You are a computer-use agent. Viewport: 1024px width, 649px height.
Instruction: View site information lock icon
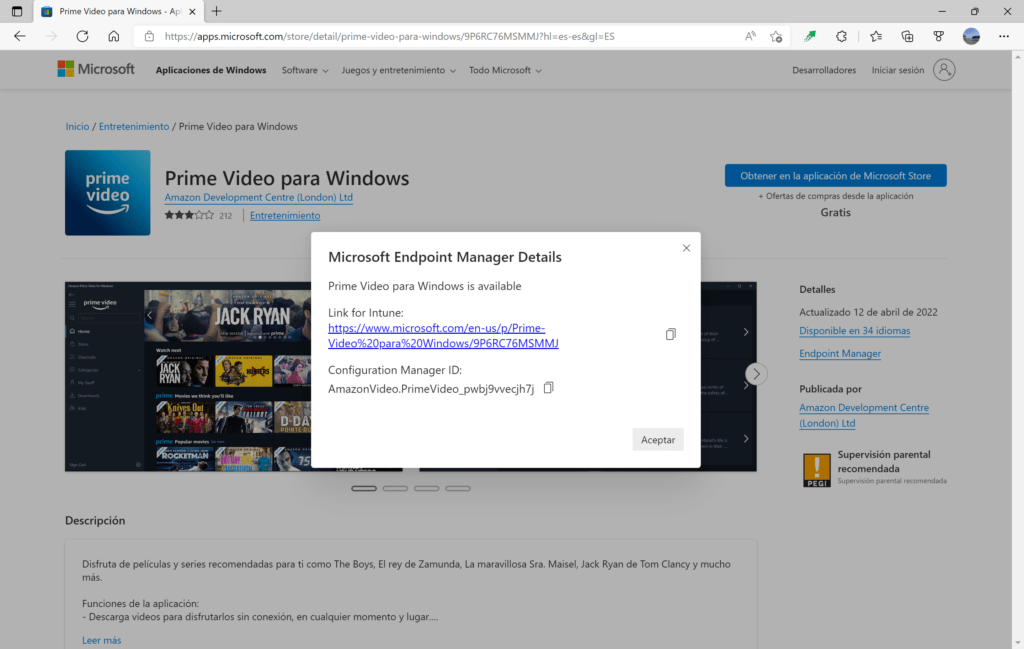click(x=150, y=37)
